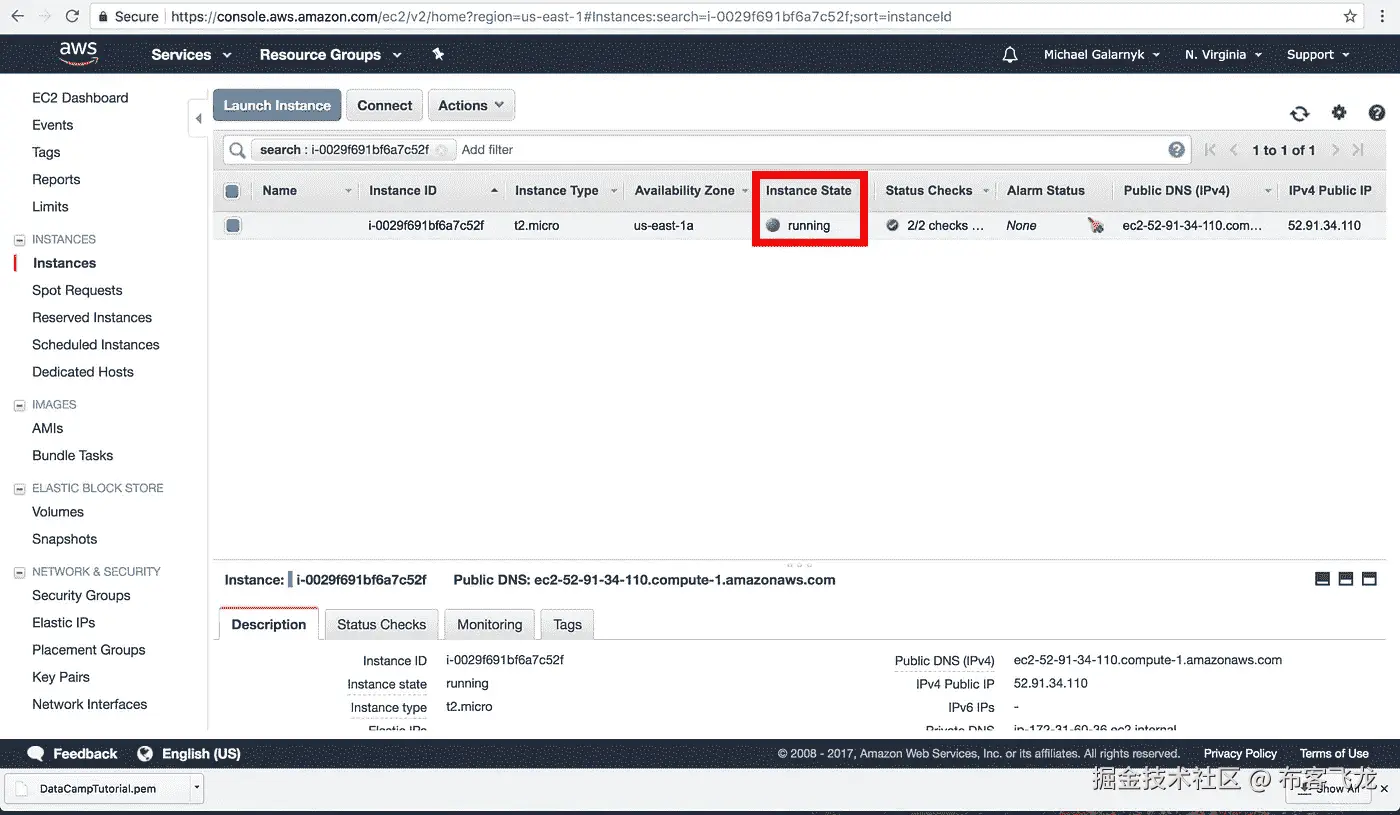Click Launch Instance button
Screen dimensions: 1400x815
point(277,105)
